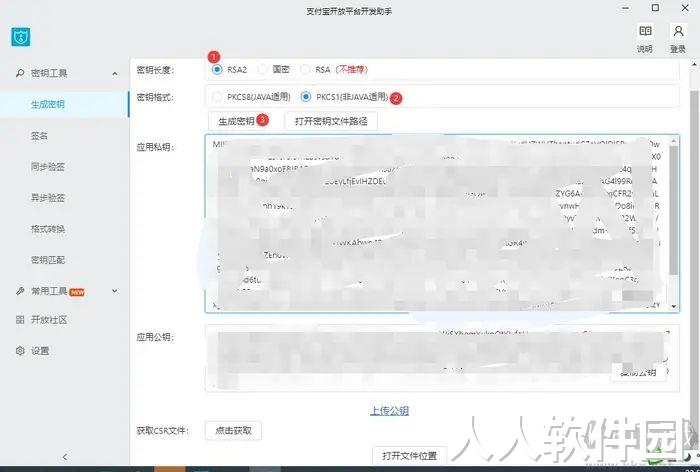The height and width of the screenshot is (472, 700).
Task: Close the 开发助手 window
Action: pos(685,8)
